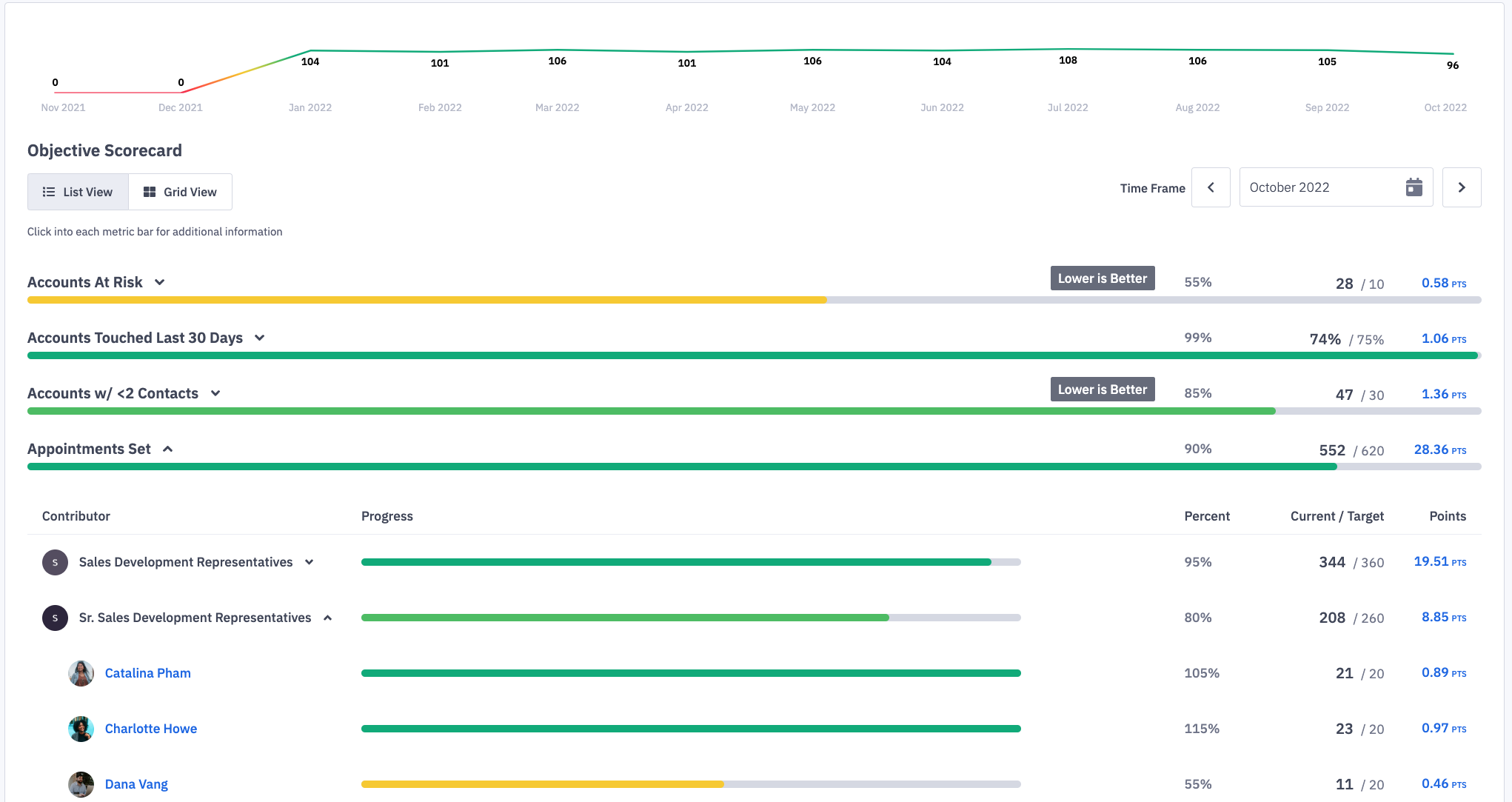Click Charlotte Howe contributor link
This screenshot has width=1512, height=802.
(x=152, y=727)
